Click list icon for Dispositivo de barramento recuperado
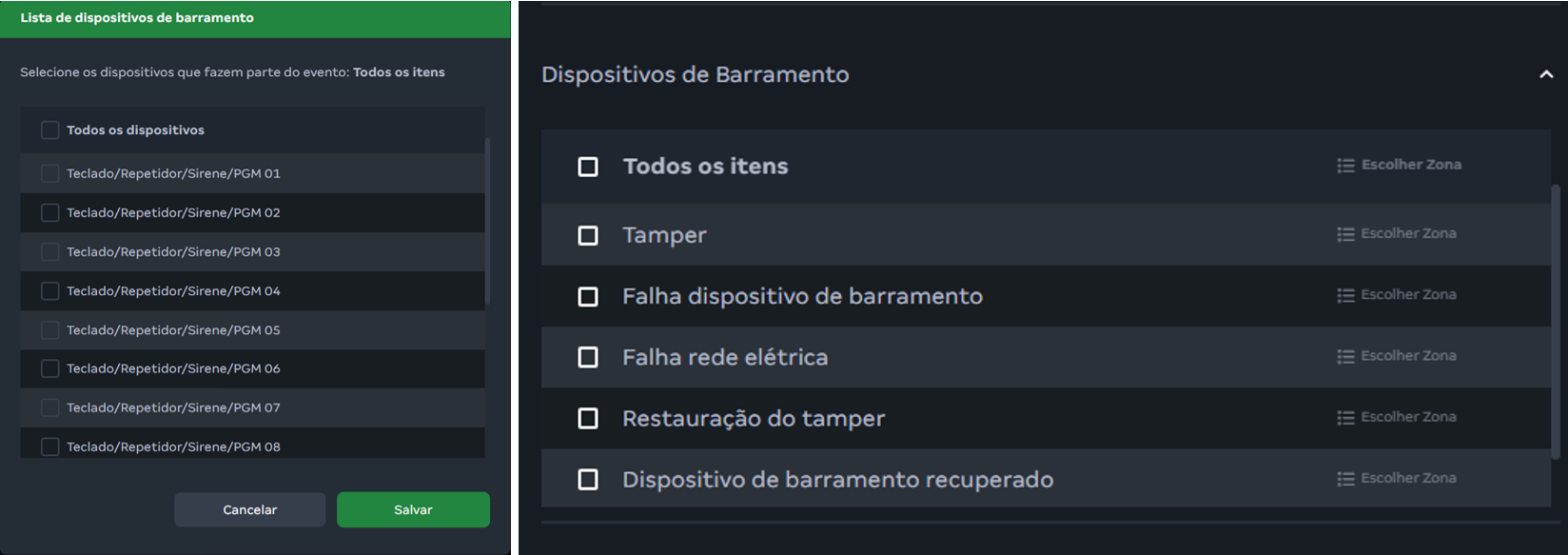Image resolution: width=1568 pixels, height=555 pixels. point(1345,479)
